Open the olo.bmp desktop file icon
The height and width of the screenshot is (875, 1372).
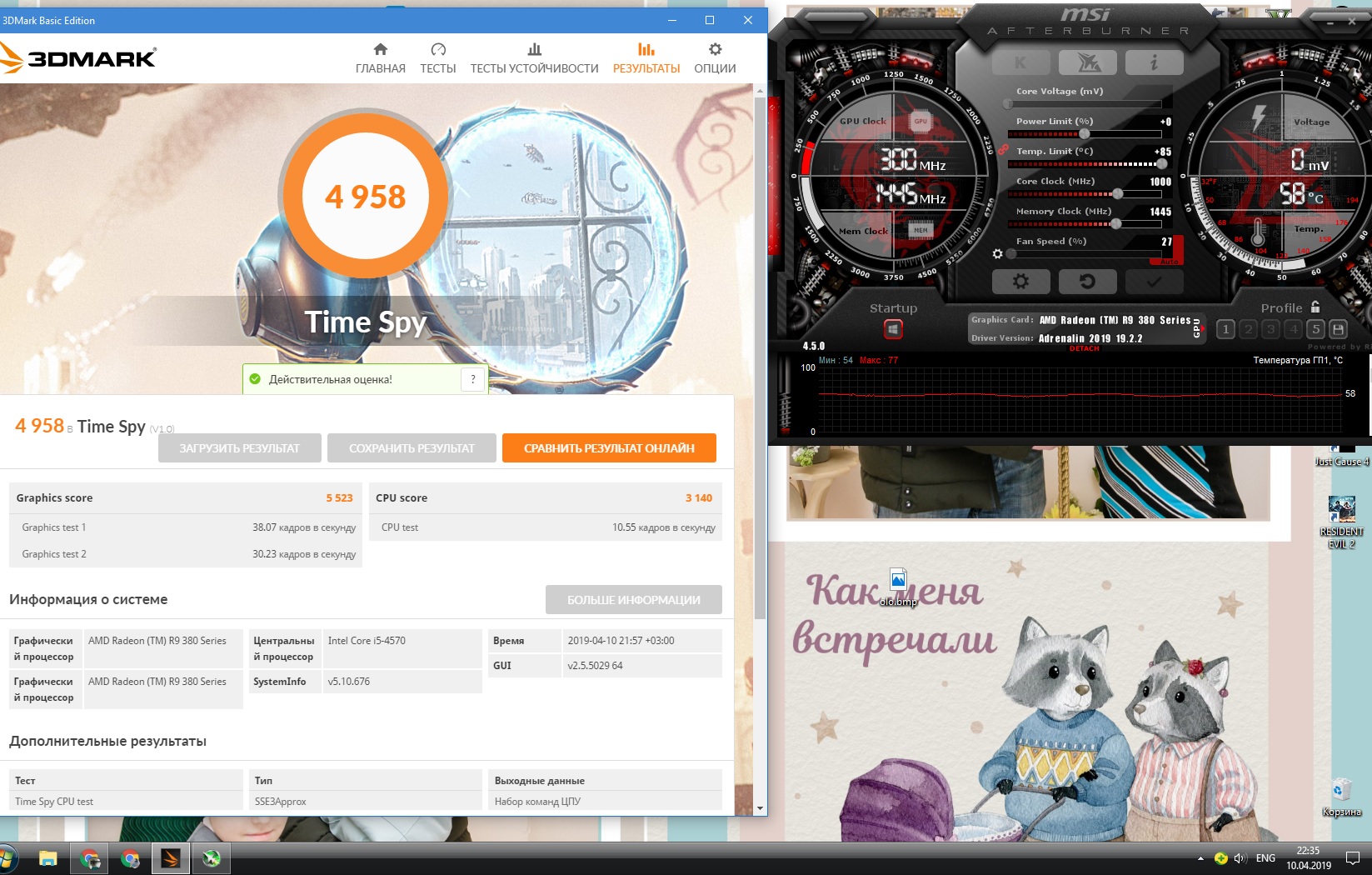point(898,588)
